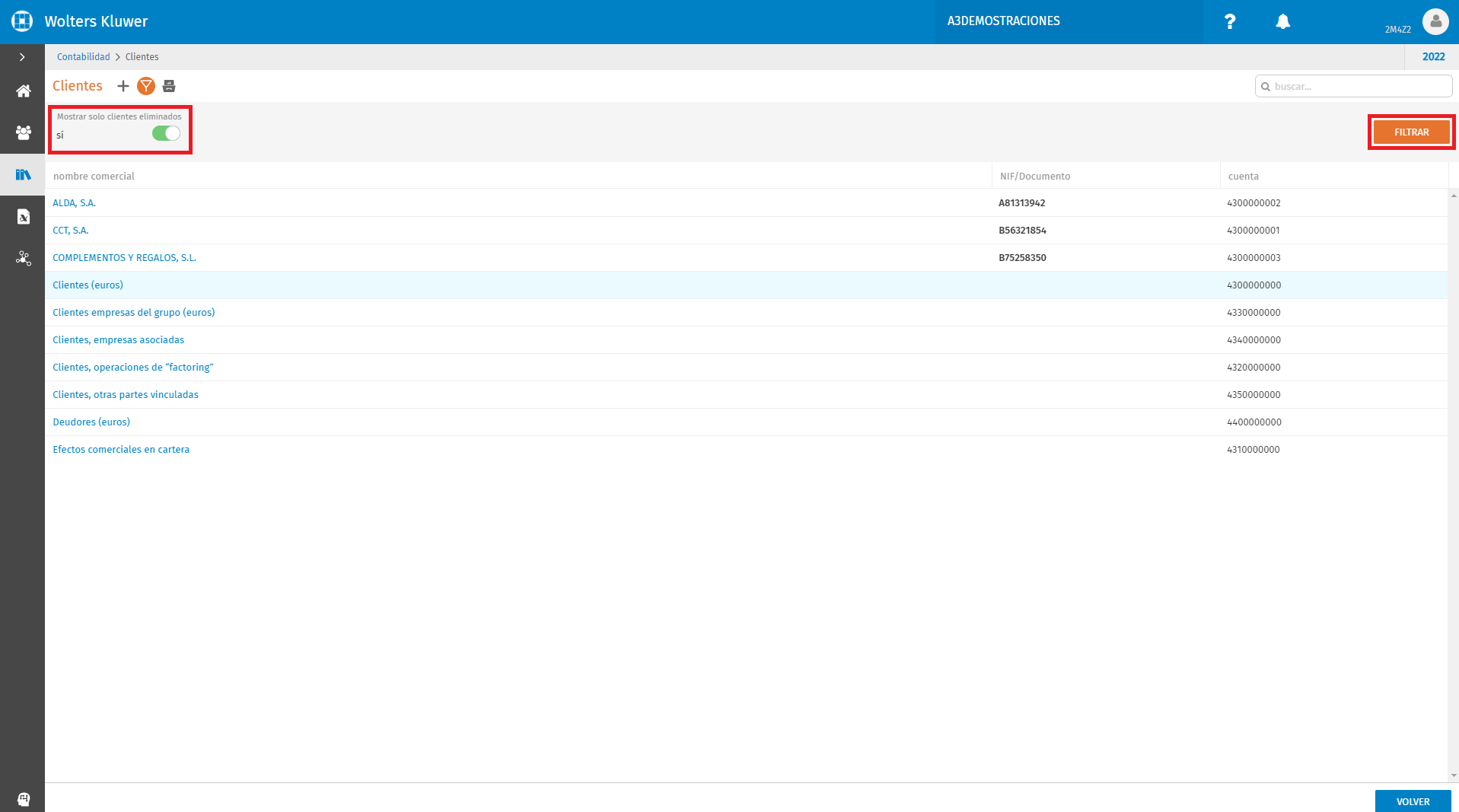Open the support assistant icon at sidebar bottom

point(24,799)
